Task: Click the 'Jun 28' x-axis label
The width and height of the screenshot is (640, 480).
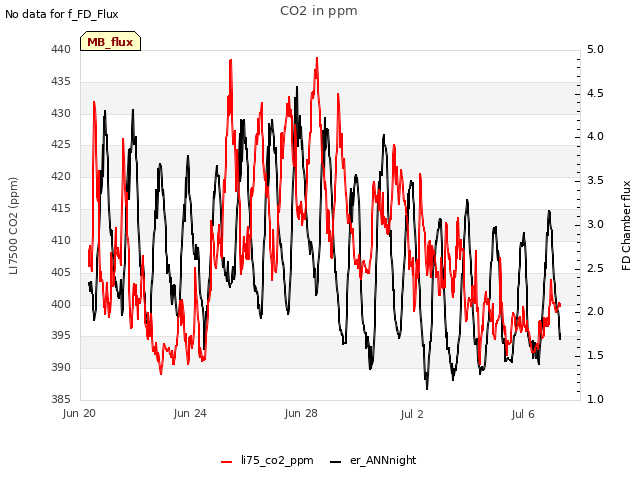Action: [301, 413]
